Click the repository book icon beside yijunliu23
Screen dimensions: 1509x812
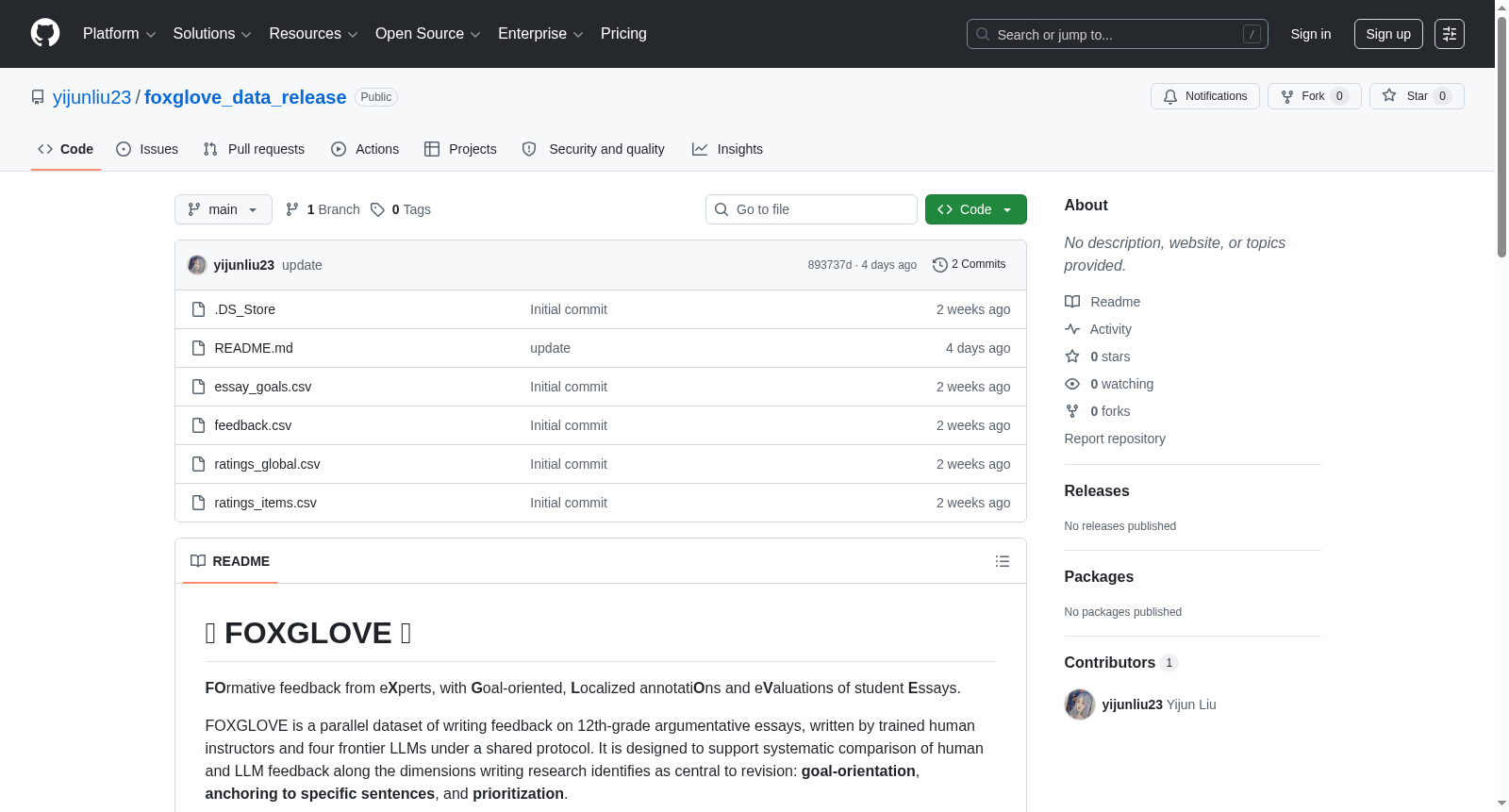[x=38, y=97]
